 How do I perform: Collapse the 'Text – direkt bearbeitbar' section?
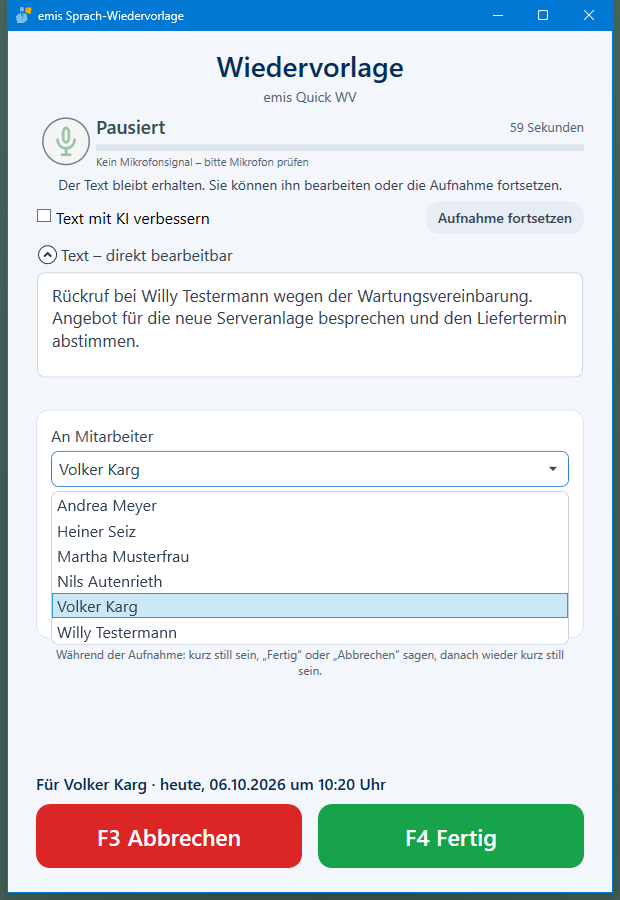(47, 255)
